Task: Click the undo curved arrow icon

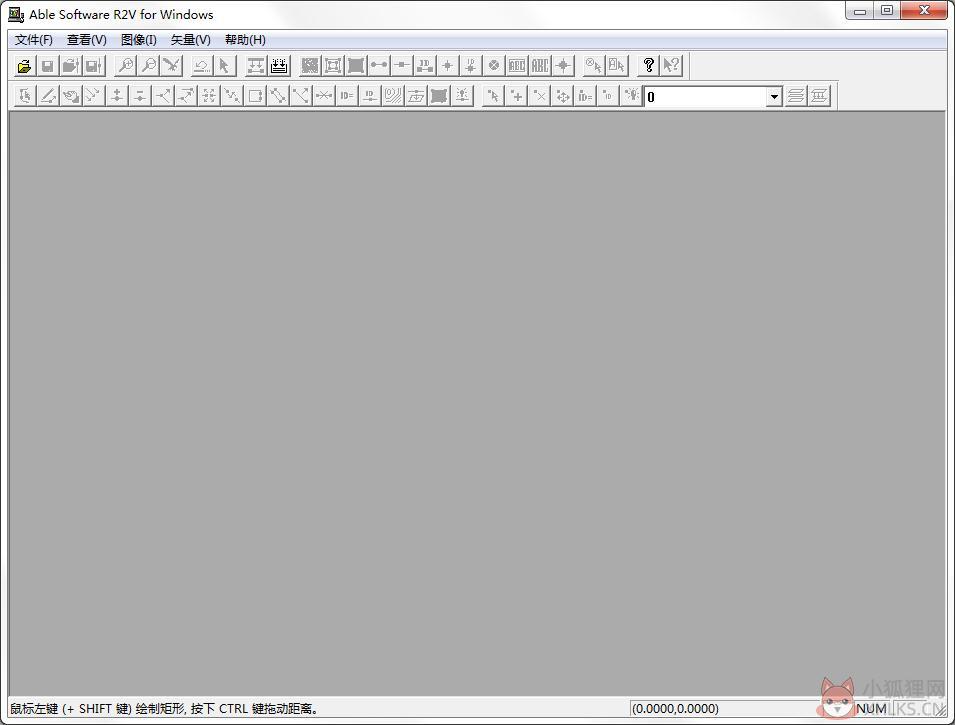Action: coord(201,65)
